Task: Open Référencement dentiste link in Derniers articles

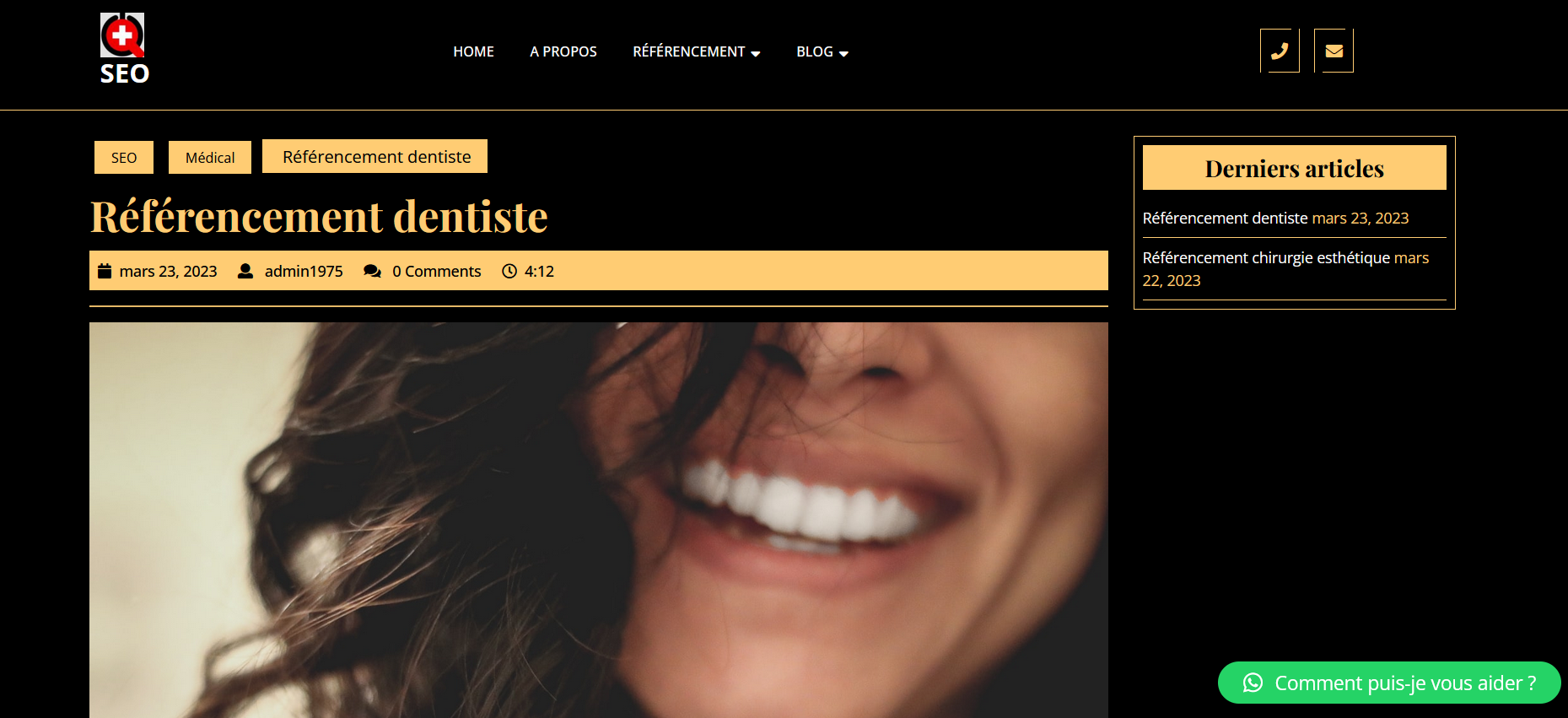Action: pos(1225,218)
